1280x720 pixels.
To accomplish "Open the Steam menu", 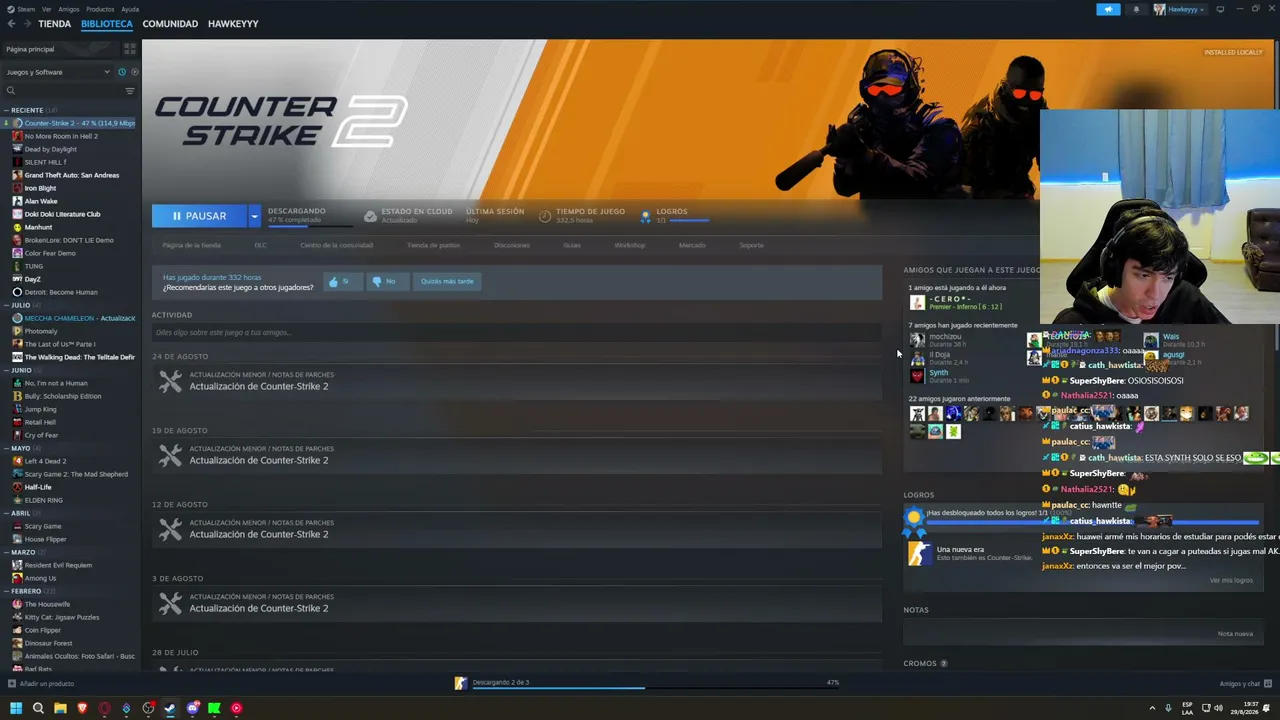I will pyautogui.click(x=26, y=9).
